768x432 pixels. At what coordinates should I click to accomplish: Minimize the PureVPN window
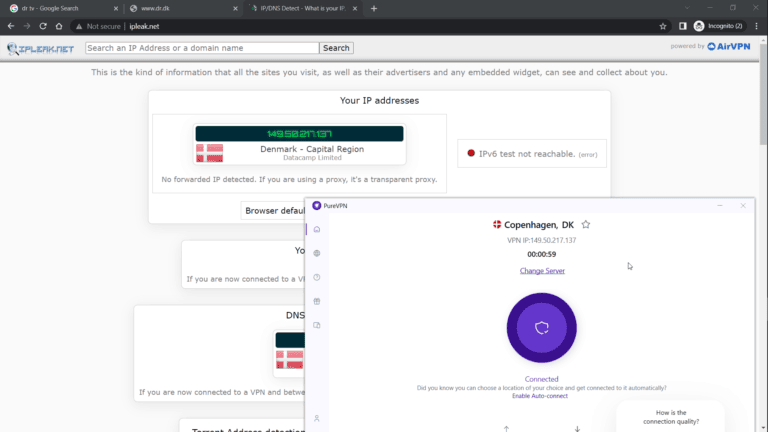click(x=720, y=206)
